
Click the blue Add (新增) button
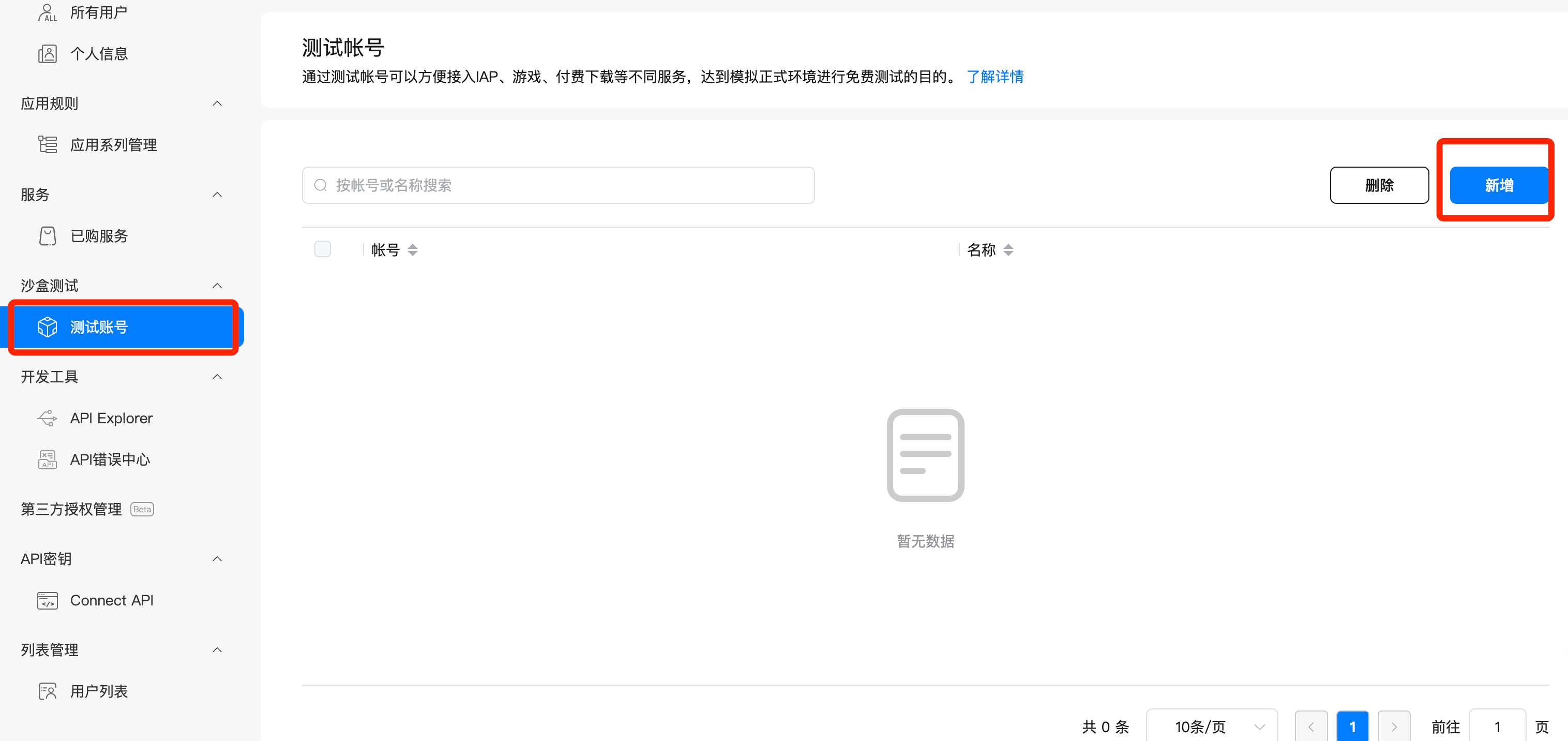point(1498,185)
